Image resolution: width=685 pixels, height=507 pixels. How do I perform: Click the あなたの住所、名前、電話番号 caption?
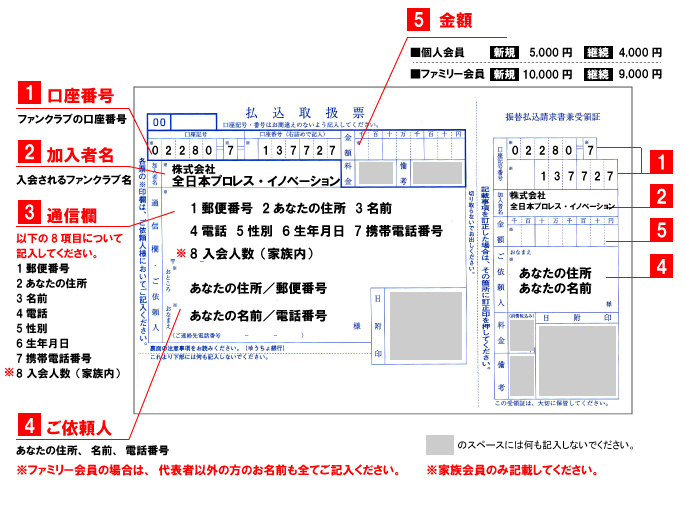(93, 450)
